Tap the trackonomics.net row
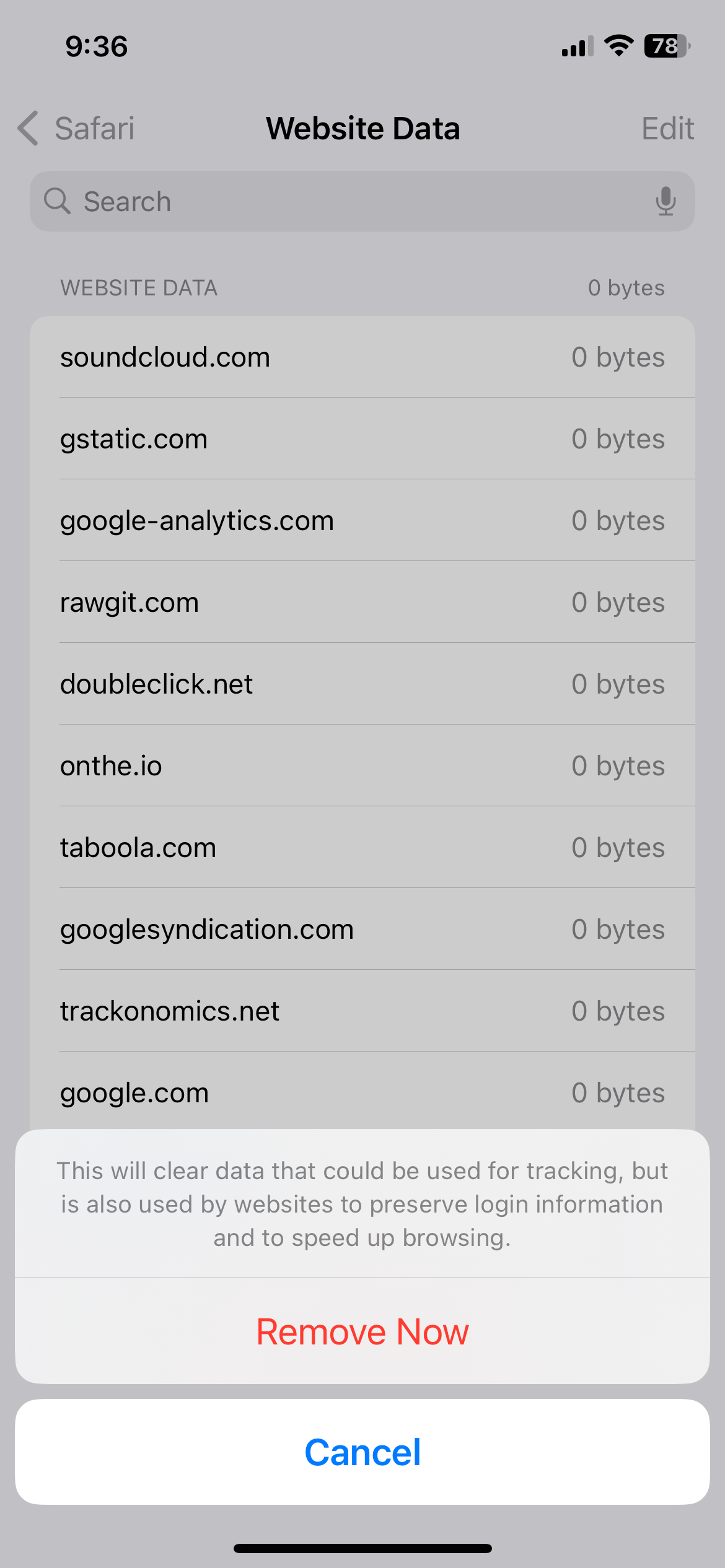This screenshot has height=1568, width=725. (x=362, y=1011)
